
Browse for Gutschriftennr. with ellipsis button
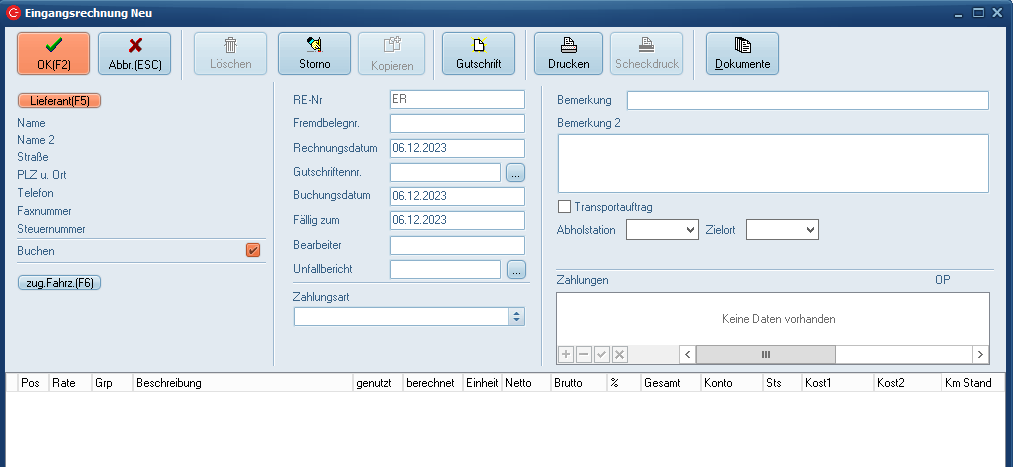pos(515,172)
